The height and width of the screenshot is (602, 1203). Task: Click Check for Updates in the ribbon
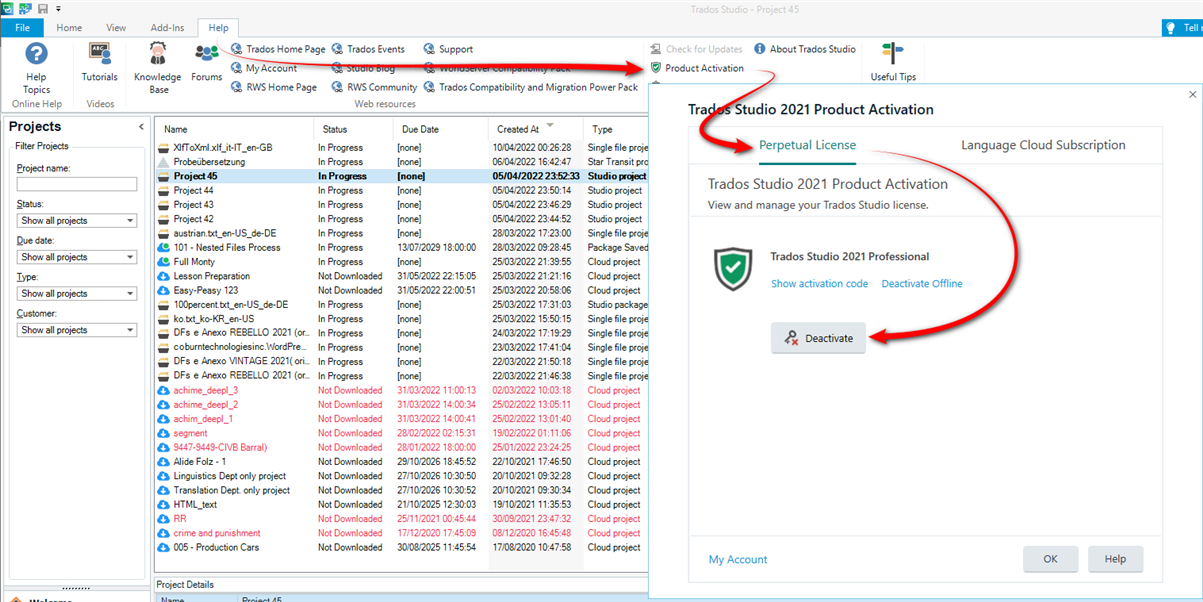(x=696, y=49)
